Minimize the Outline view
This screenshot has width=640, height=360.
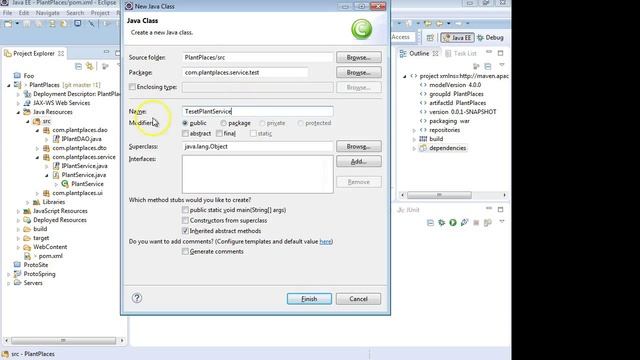point(489,53)
